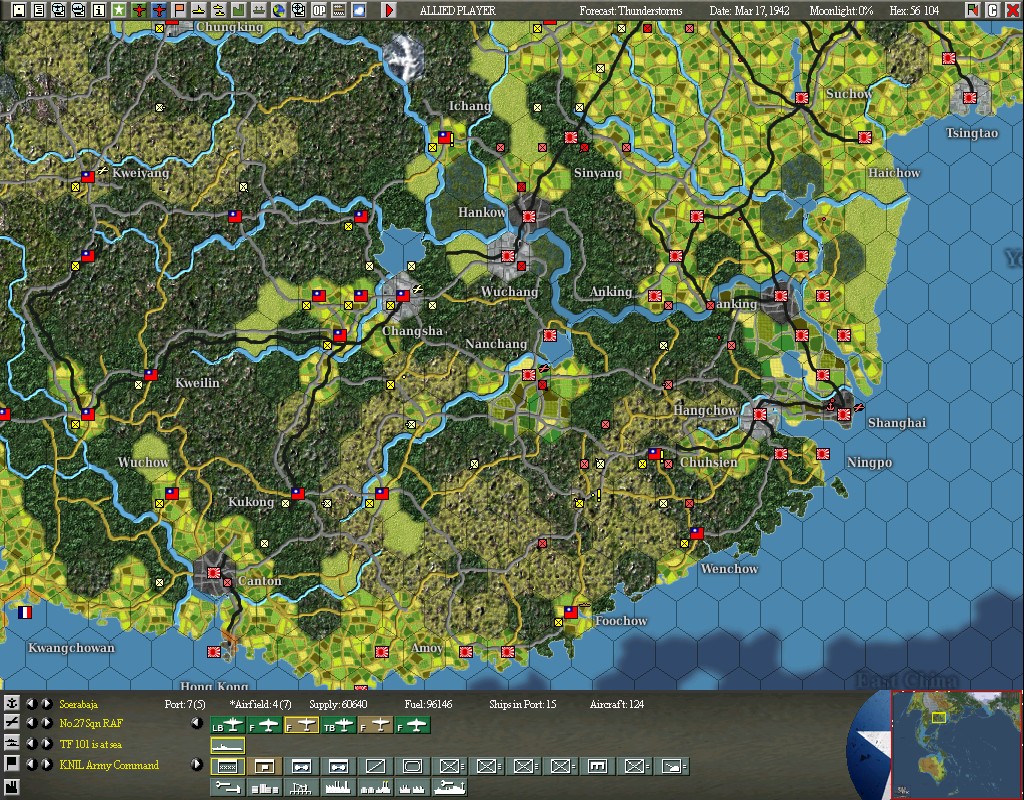
Task: Click the Chinese unit counter at Foochow
Action: point(571,612)
